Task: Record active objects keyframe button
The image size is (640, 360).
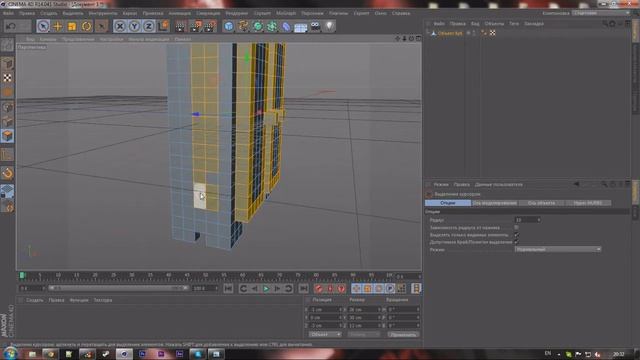Action: coord(319,289)
